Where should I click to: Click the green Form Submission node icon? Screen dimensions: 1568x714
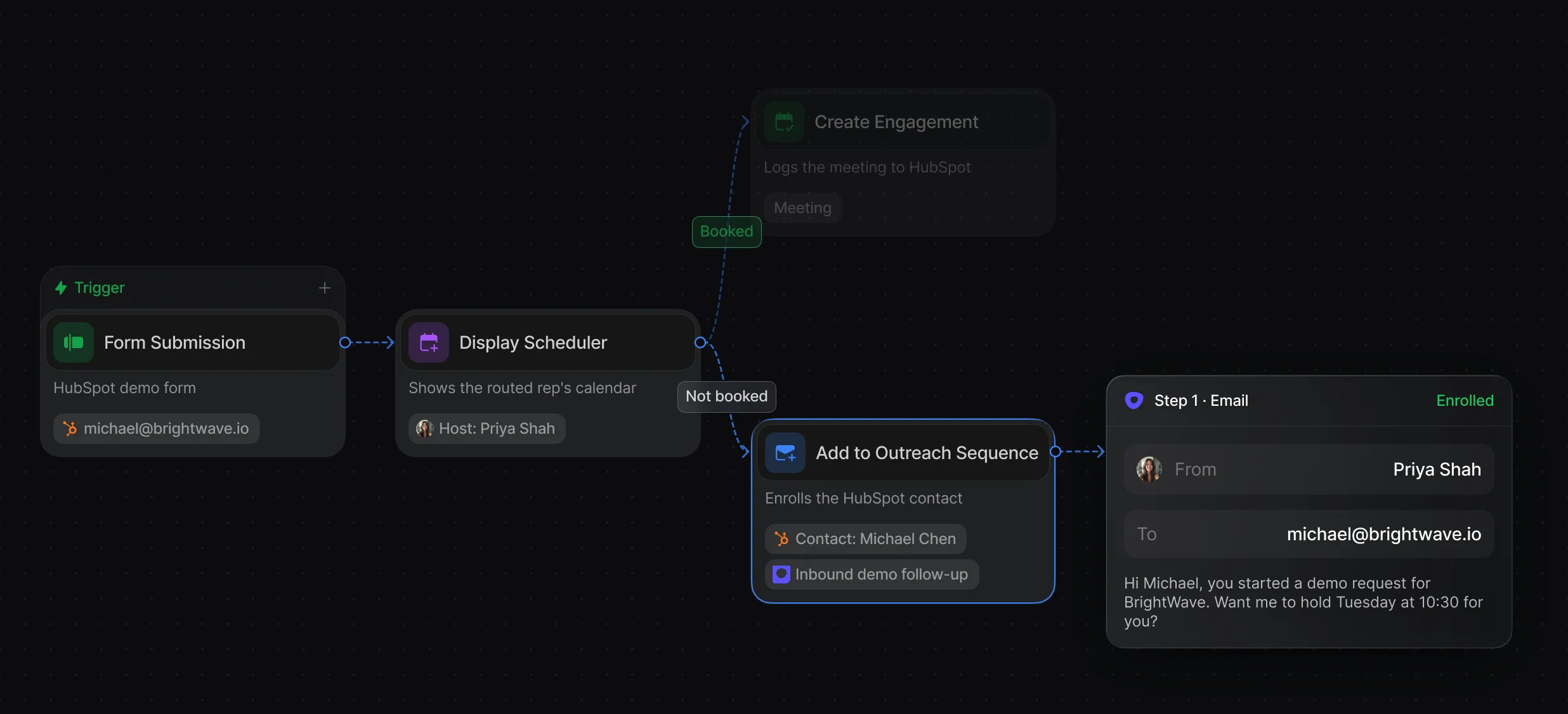74,342
